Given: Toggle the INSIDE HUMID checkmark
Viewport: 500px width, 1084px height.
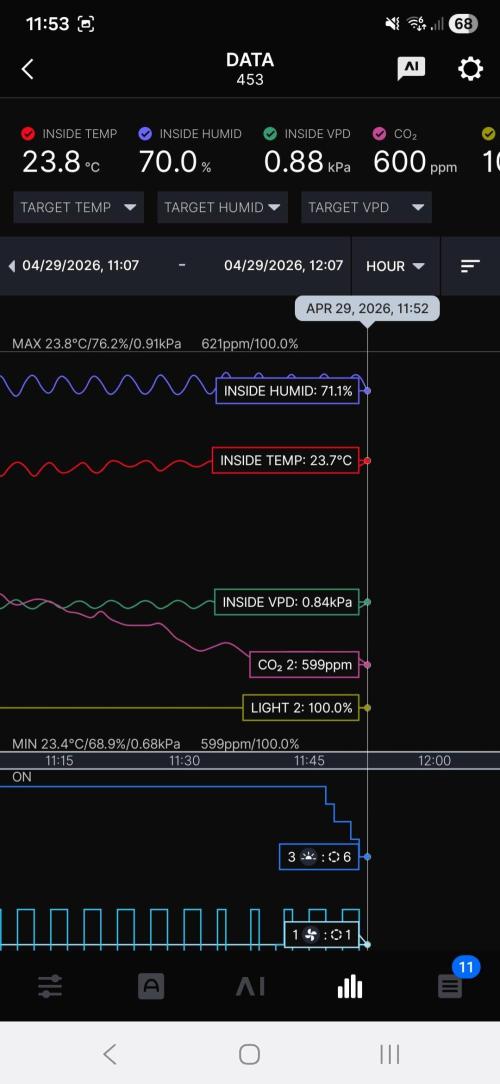Looking at the screenshot, I should coord(145,133).
